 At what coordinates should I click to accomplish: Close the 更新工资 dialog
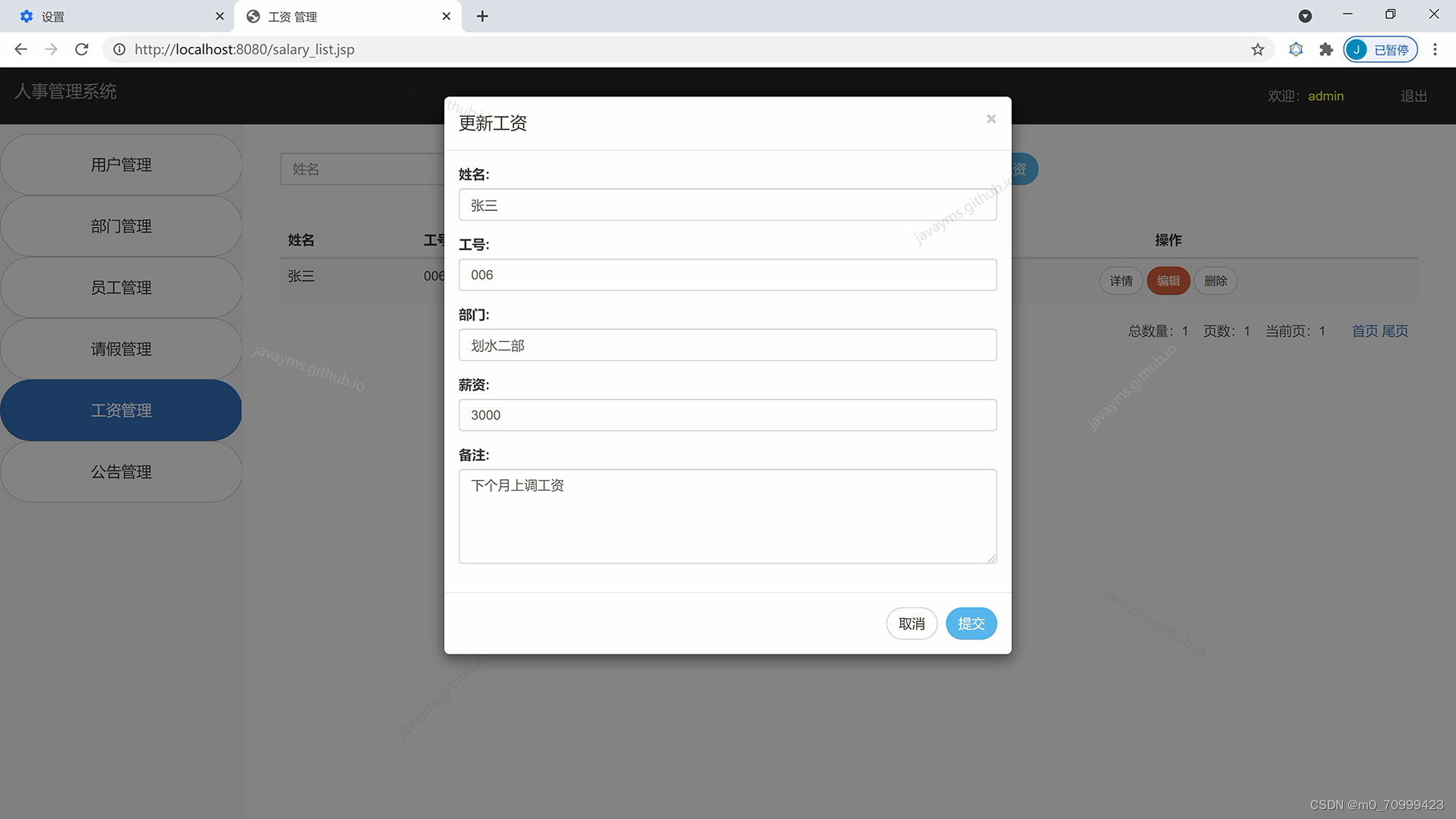(991, 118)
